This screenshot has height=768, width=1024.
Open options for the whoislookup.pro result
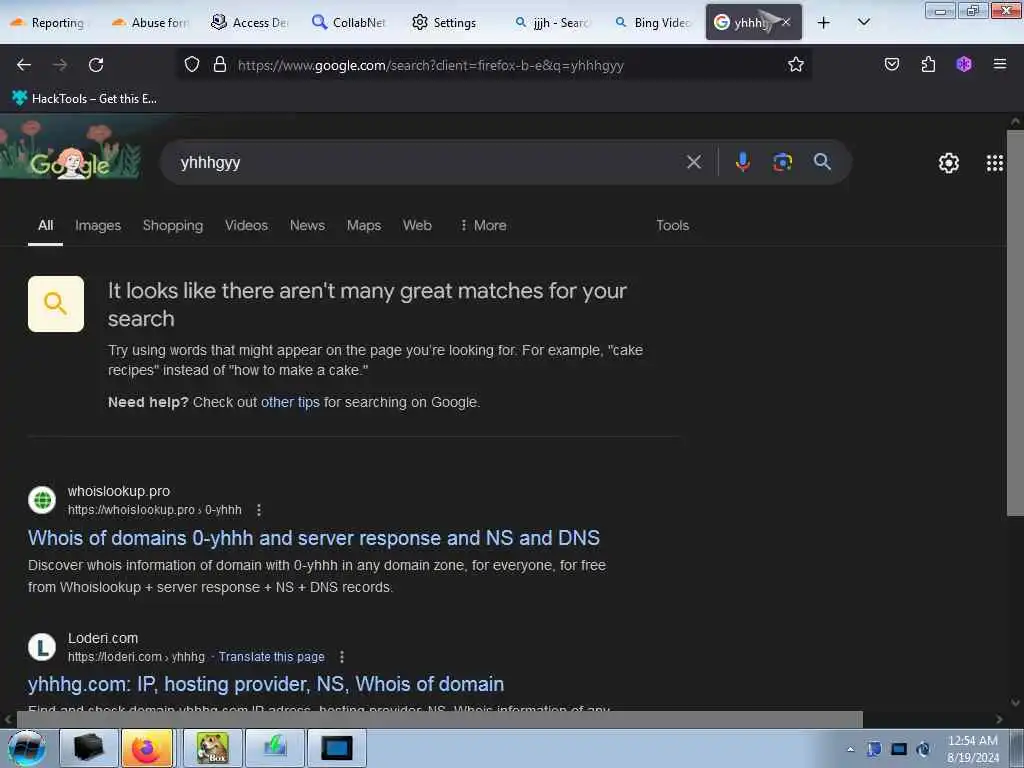[x=259, y=510]
